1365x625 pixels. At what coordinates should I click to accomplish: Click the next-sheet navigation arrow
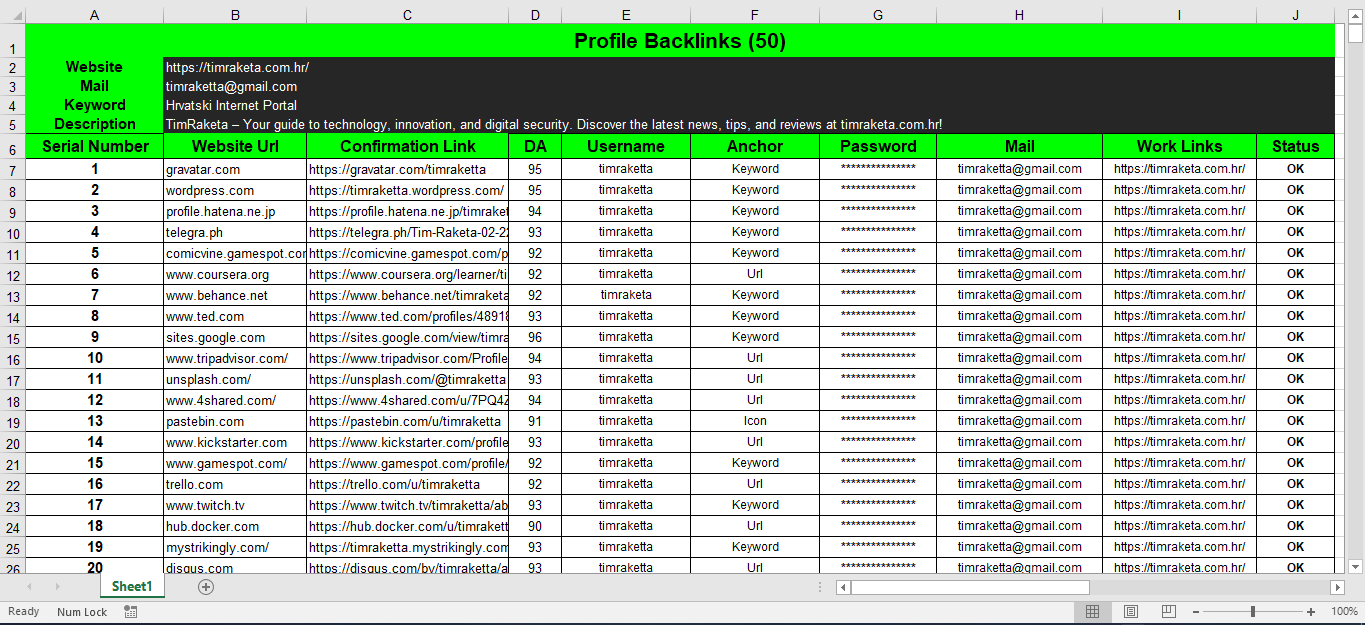(x=57, y=587)
